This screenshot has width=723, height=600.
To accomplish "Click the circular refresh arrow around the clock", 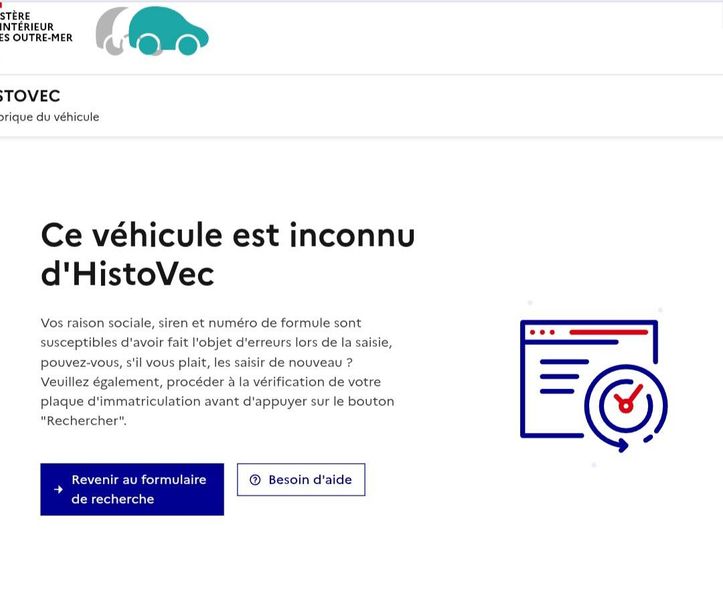I will pos(626,408).
